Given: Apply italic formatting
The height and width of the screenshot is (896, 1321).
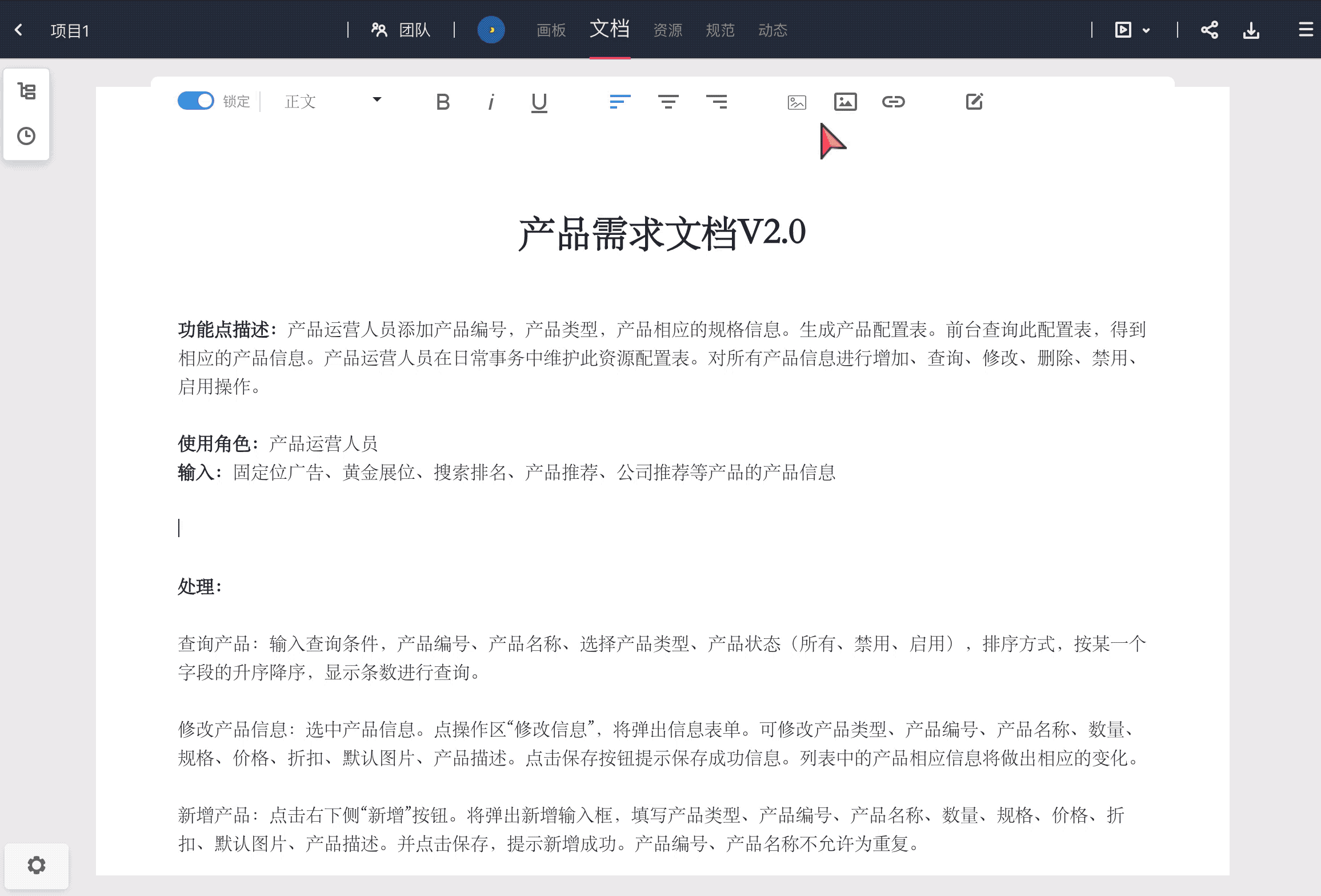Looking at the screenshot, I should click(x=490, y=102).
